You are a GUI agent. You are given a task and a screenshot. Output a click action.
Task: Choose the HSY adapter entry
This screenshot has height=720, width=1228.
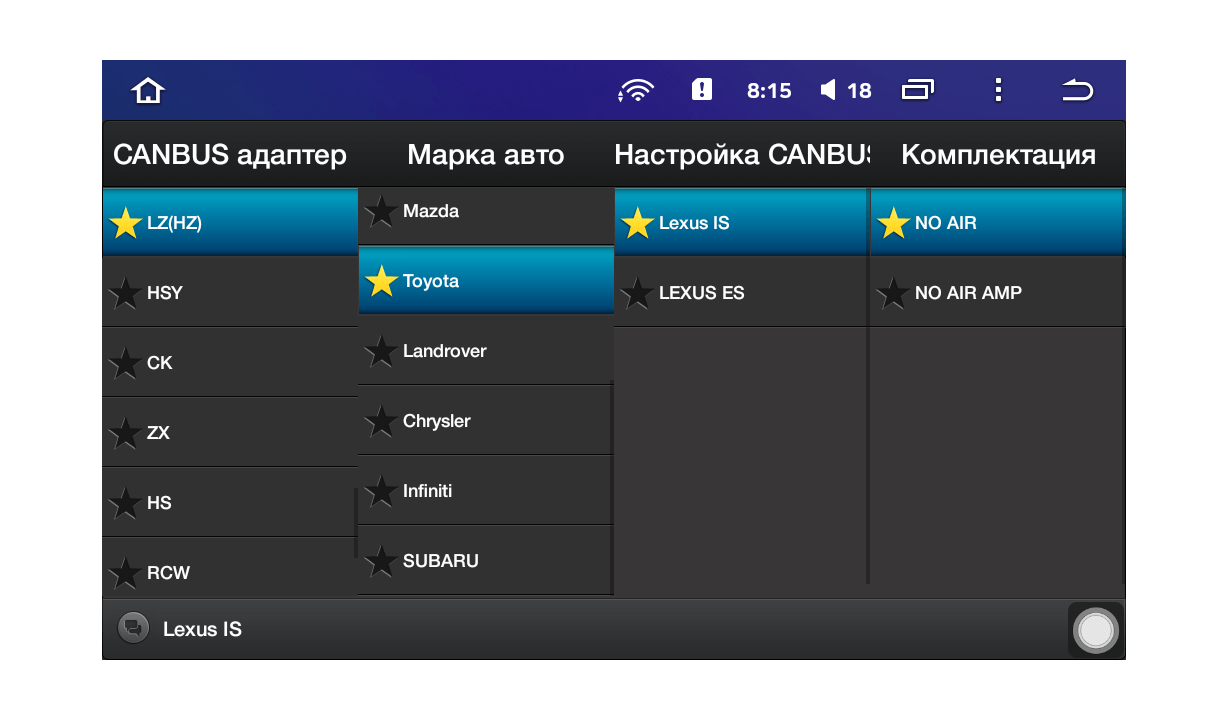[230, 292]
